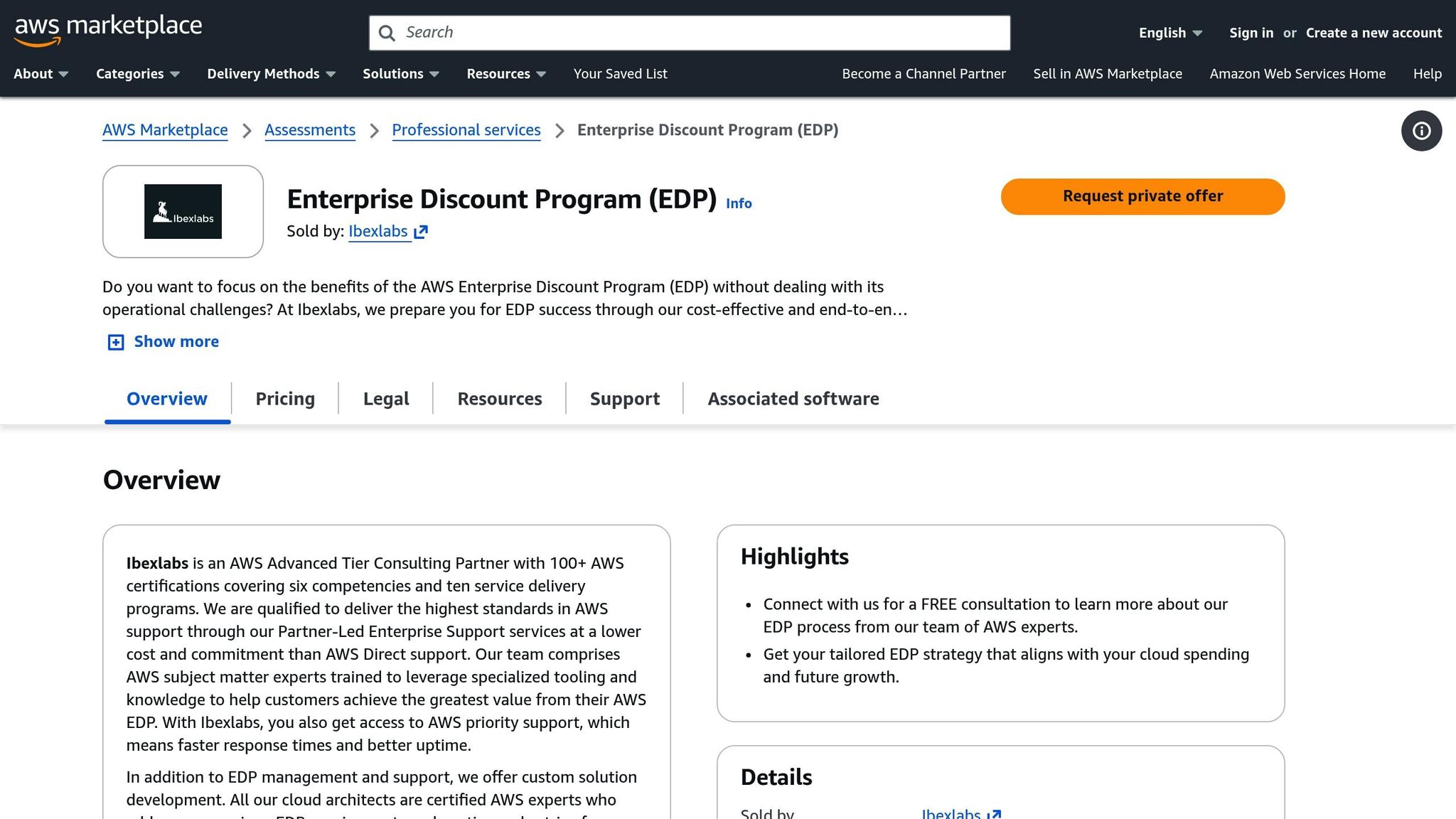
Task: Click the AWS Marketplace logo
Action: (x=107, y=28)
